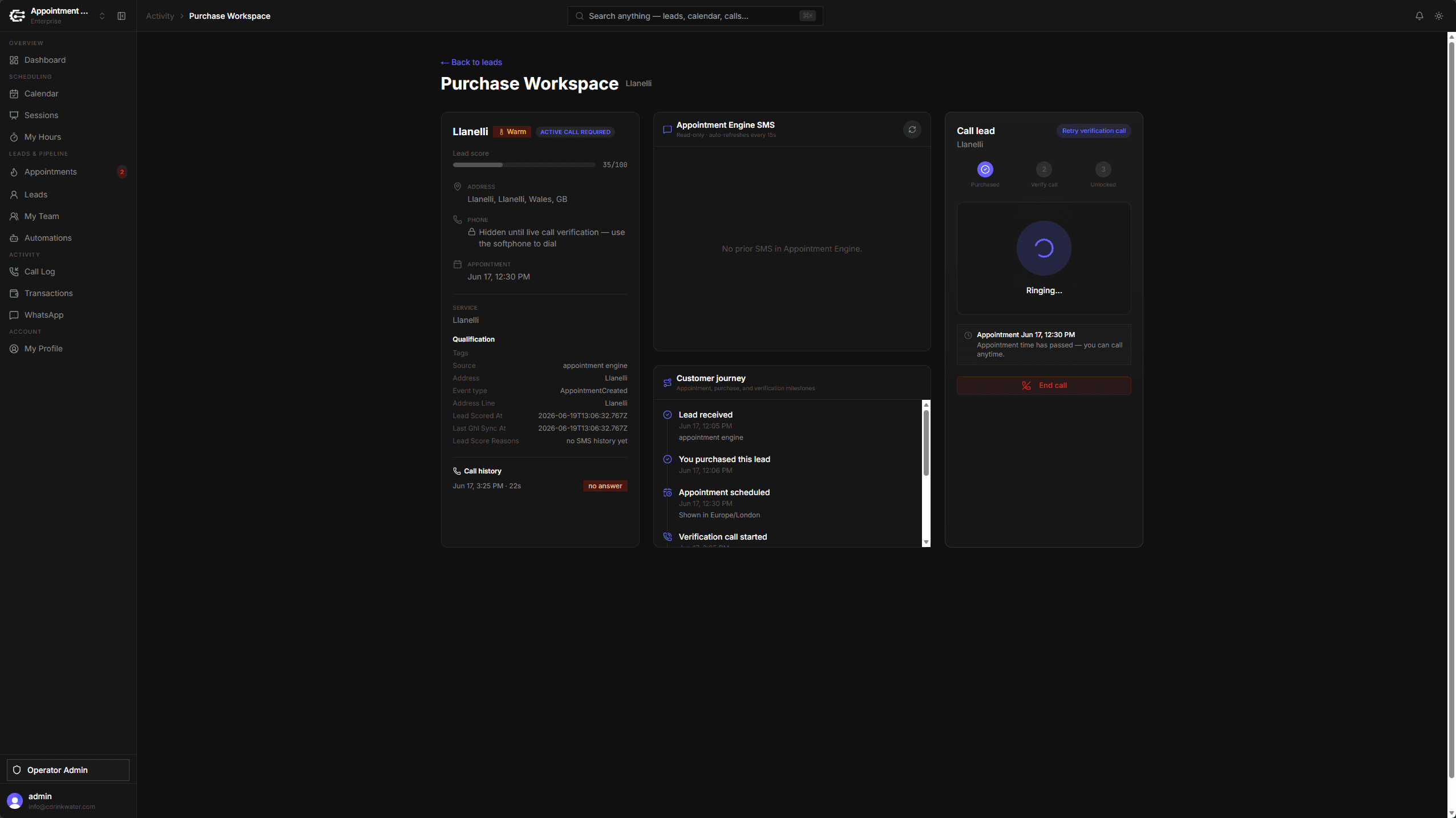1456x818 pixels.
Task: Click the Appointment scheduled milestone
Action: [x=724, y=492]
